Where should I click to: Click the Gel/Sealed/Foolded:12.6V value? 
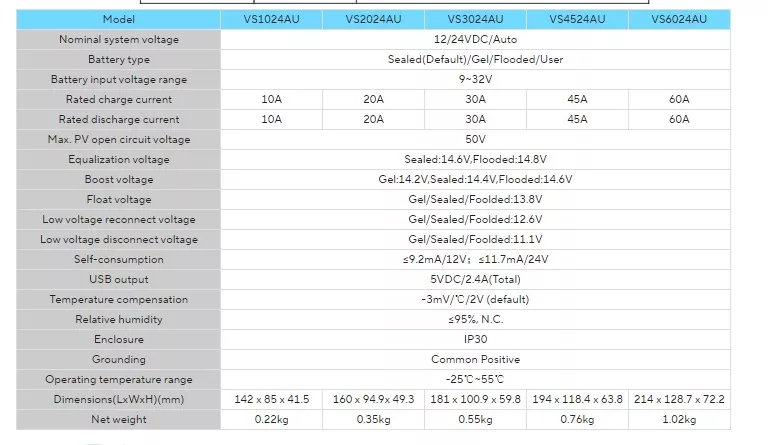(x=475, y=220)
